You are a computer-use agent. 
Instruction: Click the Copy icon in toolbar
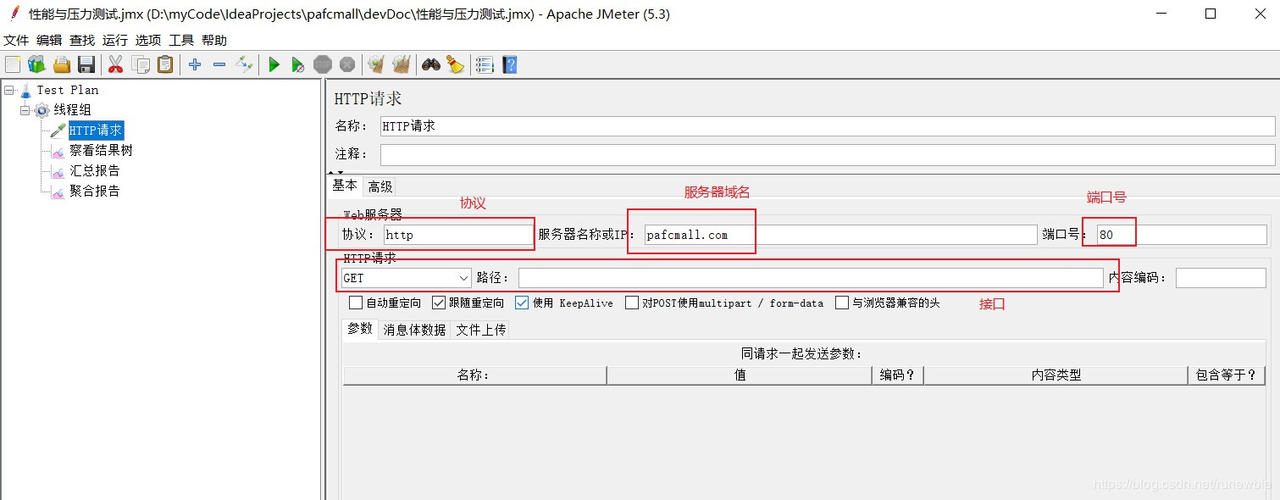click(x=141, y=65)
